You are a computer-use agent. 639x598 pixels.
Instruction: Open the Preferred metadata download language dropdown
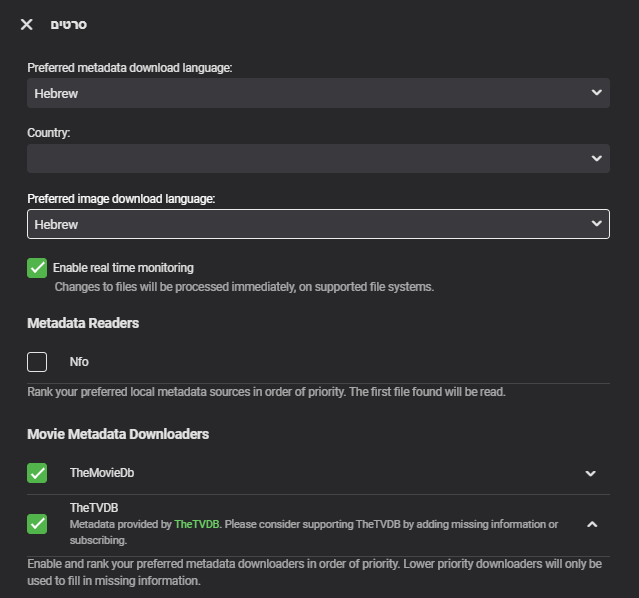click(x=317, y=93)
